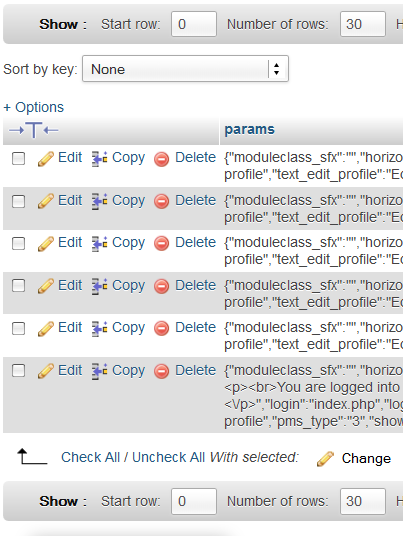Click the Check All link
The image size is (403, 536).
tap(90, 457)
